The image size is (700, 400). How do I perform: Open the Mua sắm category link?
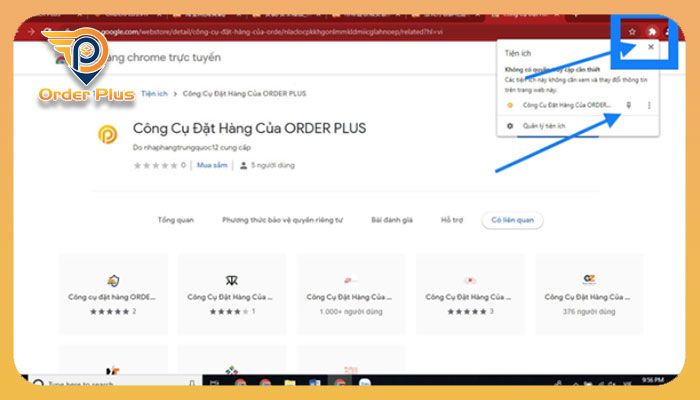tap(212, 165)
